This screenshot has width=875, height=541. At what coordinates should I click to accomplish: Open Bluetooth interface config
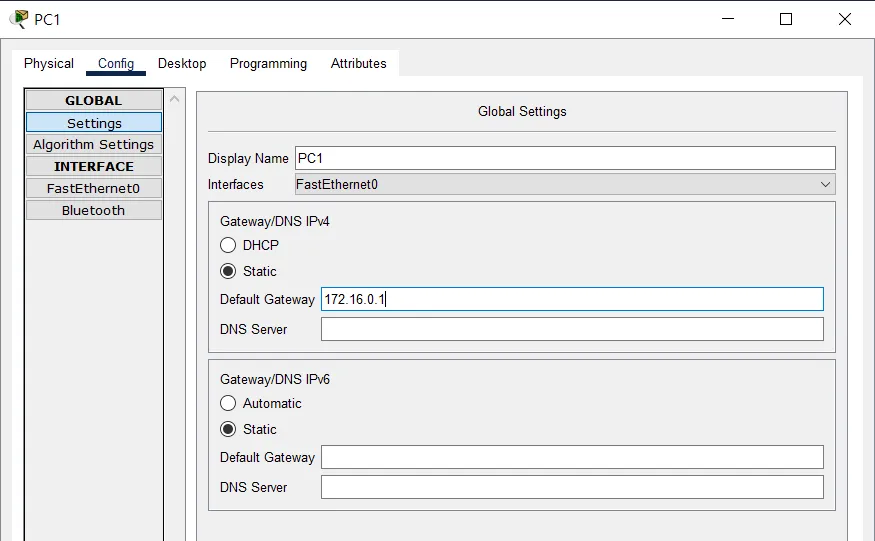pos(94,210)
